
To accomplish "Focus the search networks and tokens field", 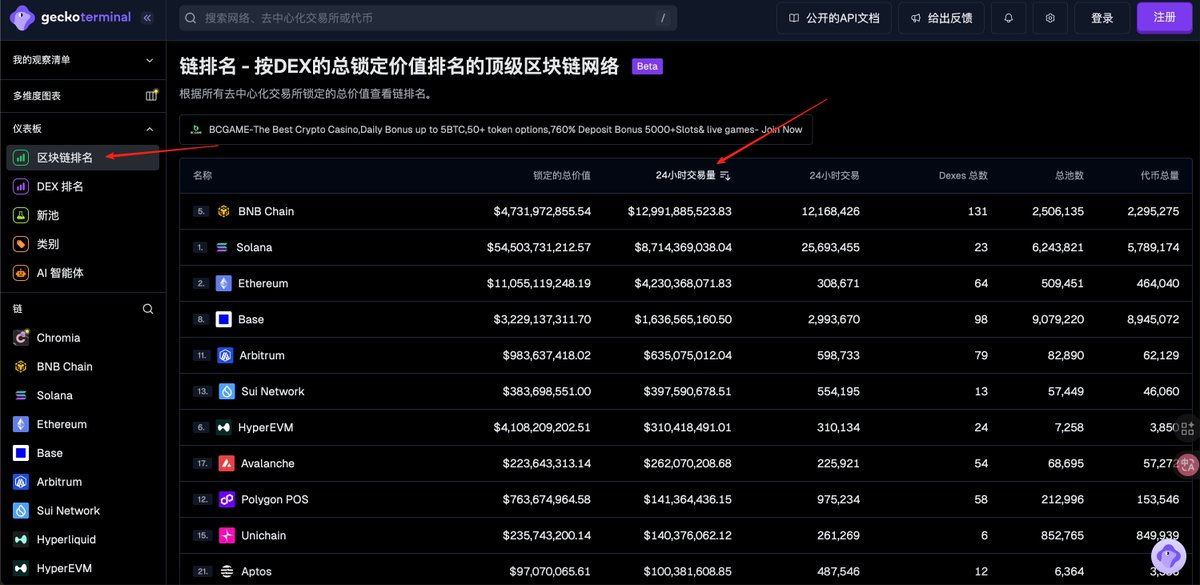I will (428, 18).
